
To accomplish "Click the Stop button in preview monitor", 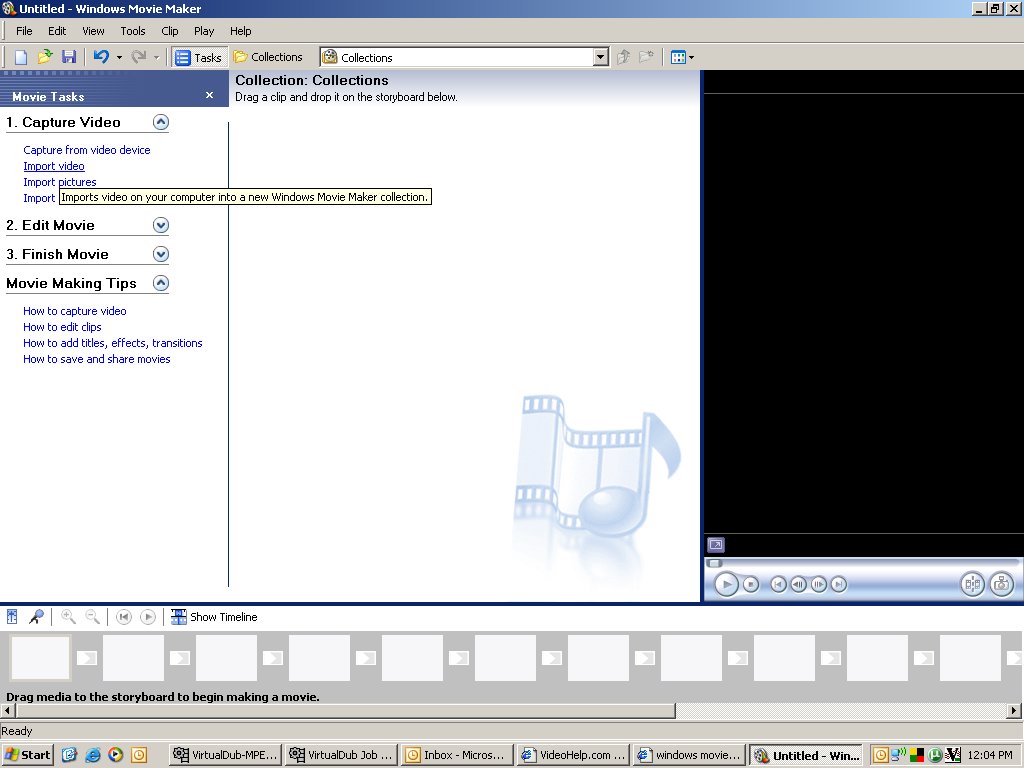I will coord(751,584).
